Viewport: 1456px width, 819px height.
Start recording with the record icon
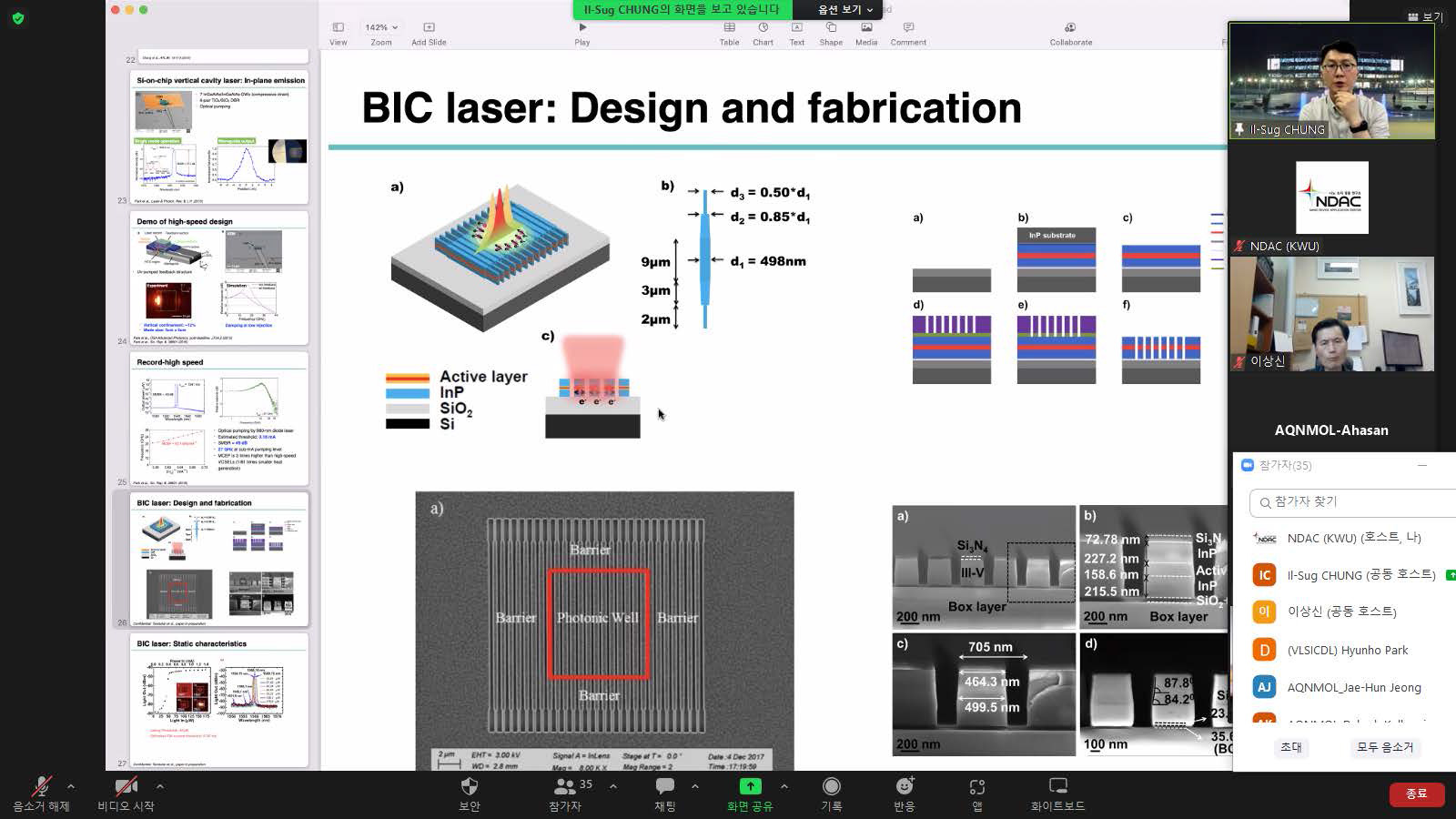click(831, 786)
